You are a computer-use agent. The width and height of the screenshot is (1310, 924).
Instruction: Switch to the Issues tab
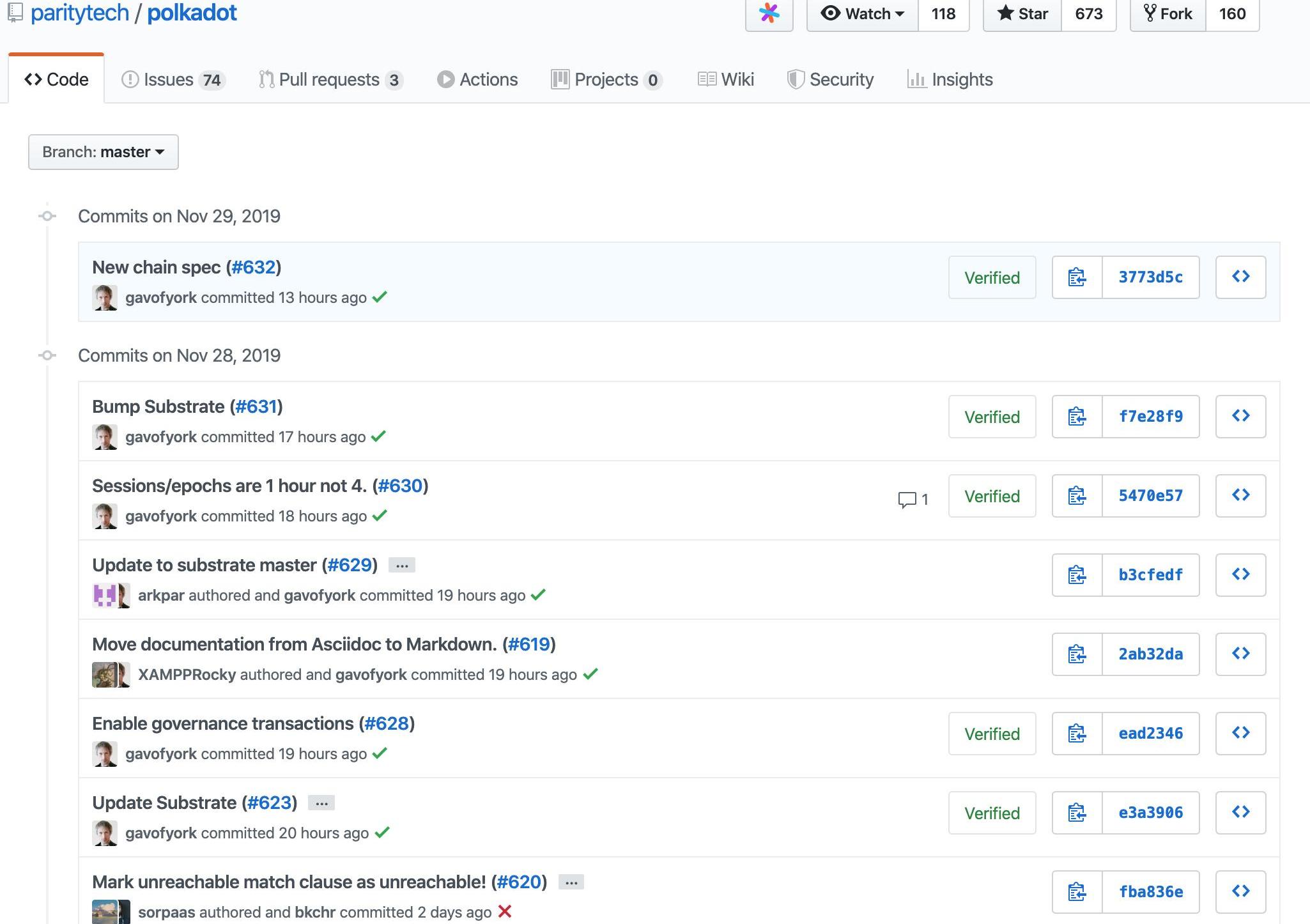click(x=173, y=80)
